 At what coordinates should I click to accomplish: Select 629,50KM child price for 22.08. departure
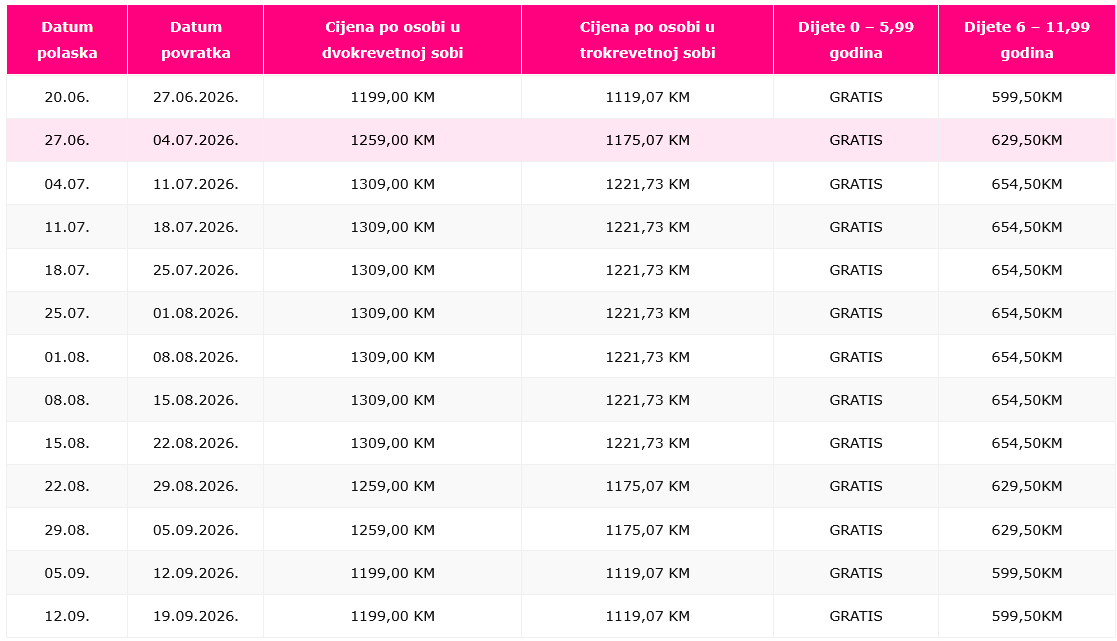1026,486
